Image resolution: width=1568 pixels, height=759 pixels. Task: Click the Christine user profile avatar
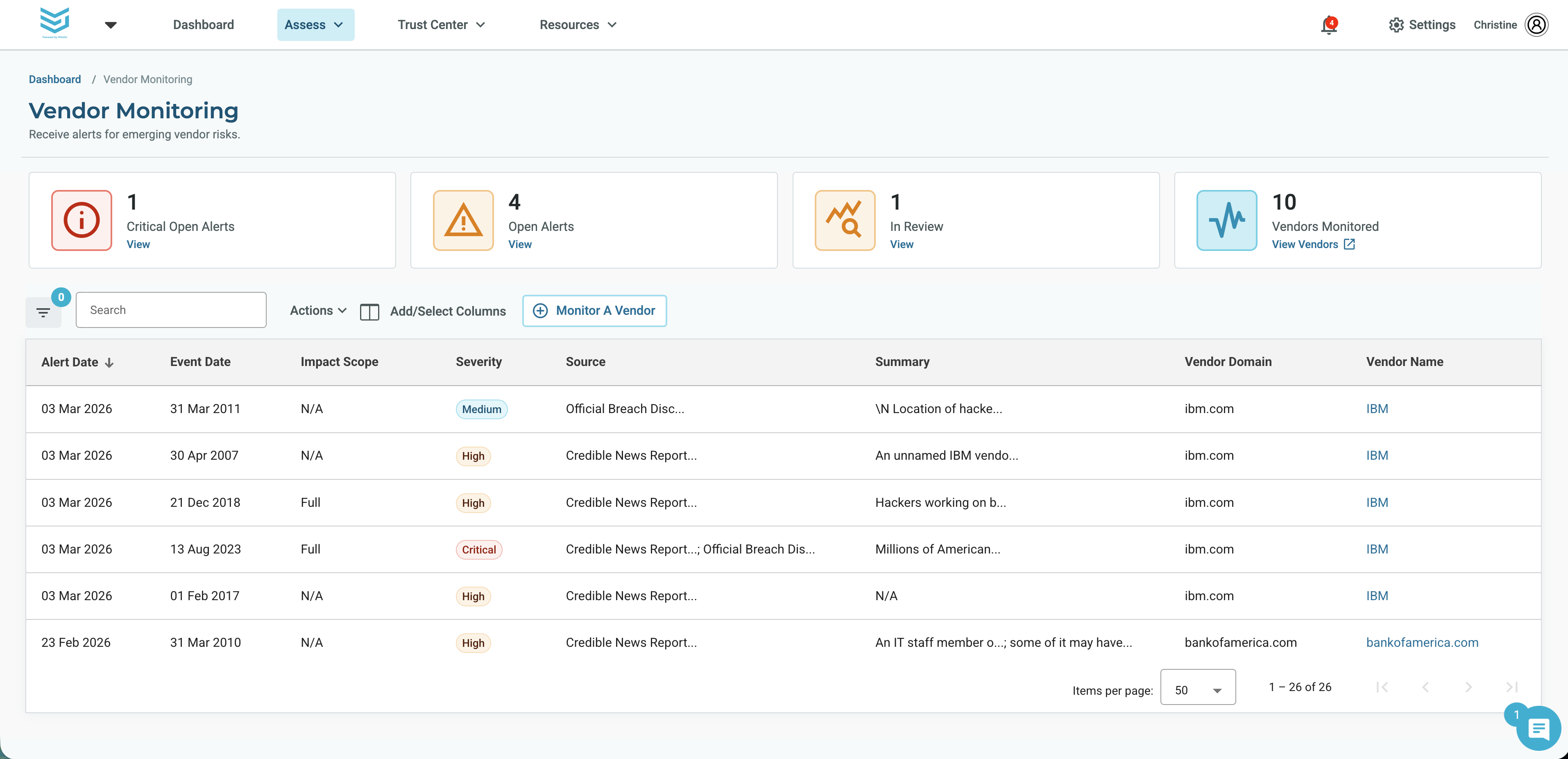click(1536, 25)
